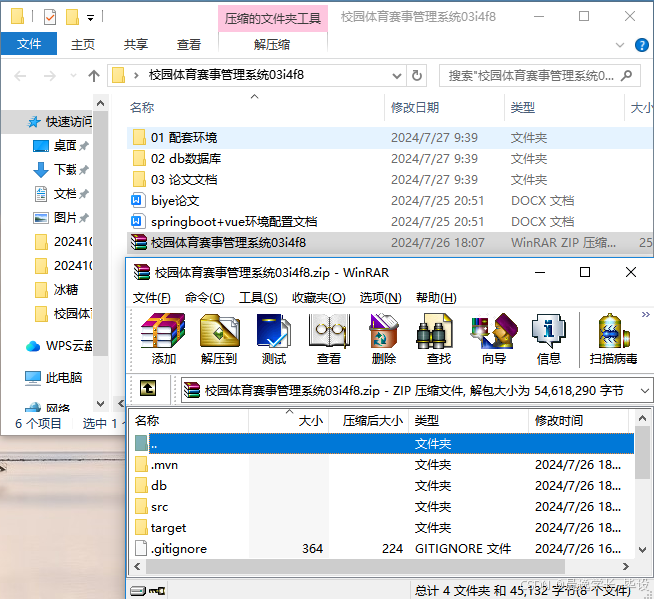Open Explorer 文件 tab

pos(29,44)
